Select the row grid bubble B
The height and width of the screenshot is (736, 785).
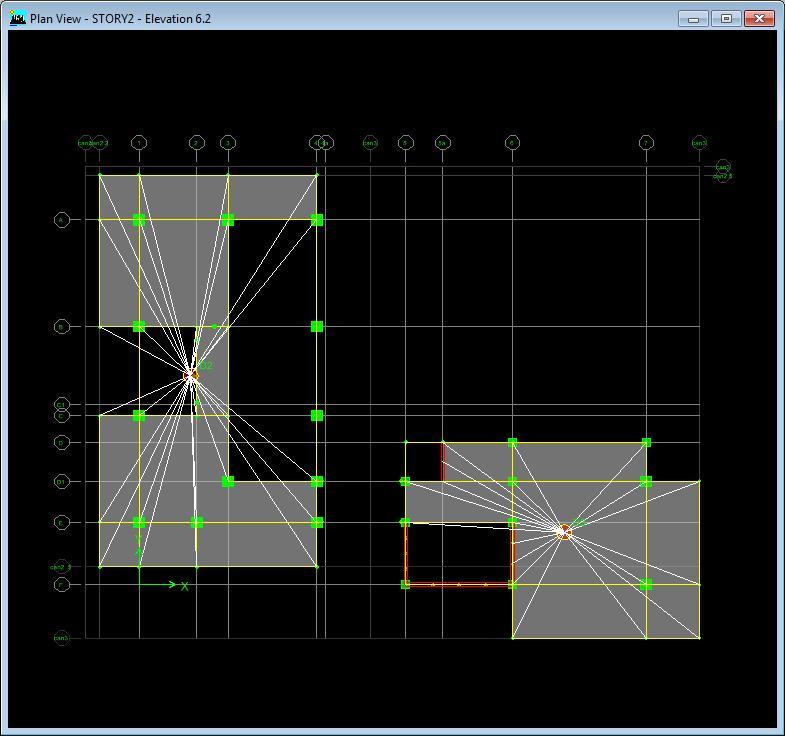pyautogui.click(x=62, y=327)
